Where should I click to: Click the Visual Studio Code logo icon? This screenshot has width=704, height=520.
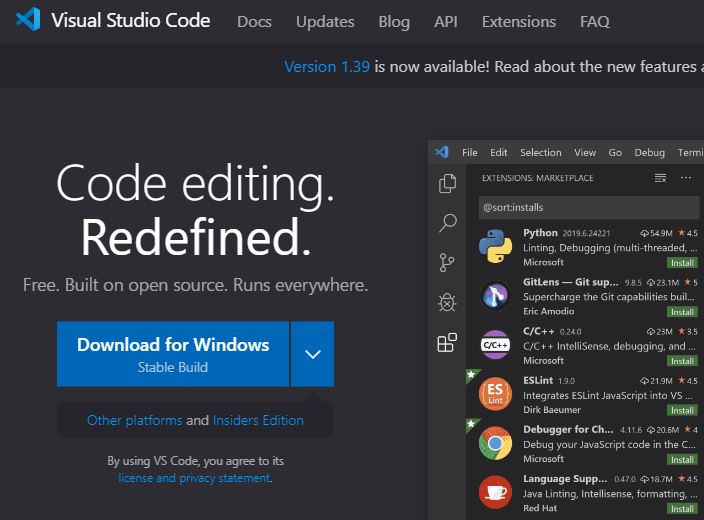pyautogui.click(x=28, y=20)
